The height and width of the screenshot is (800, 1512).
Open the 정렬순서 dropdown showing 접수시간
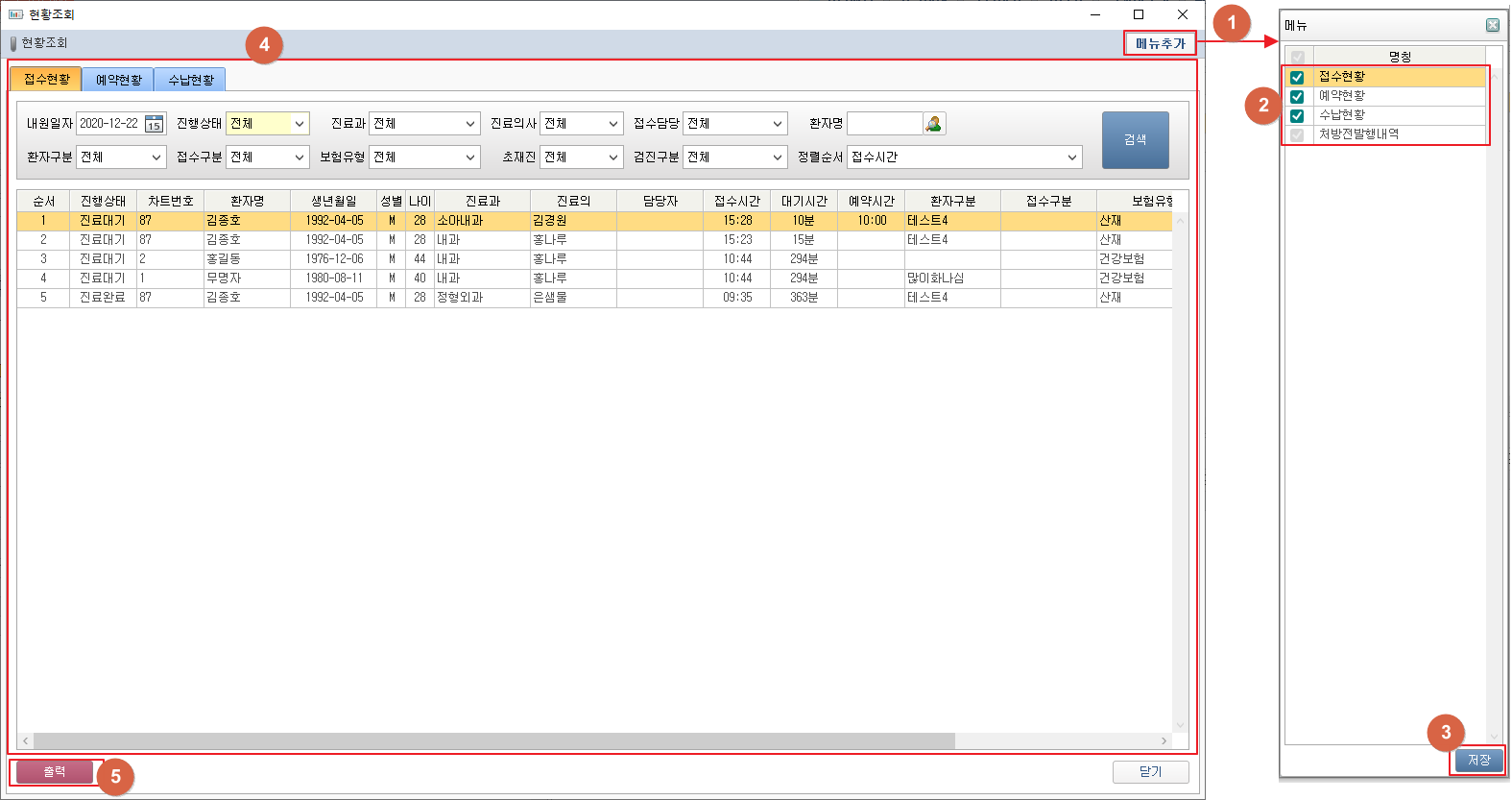click(x=1071, y=158)
